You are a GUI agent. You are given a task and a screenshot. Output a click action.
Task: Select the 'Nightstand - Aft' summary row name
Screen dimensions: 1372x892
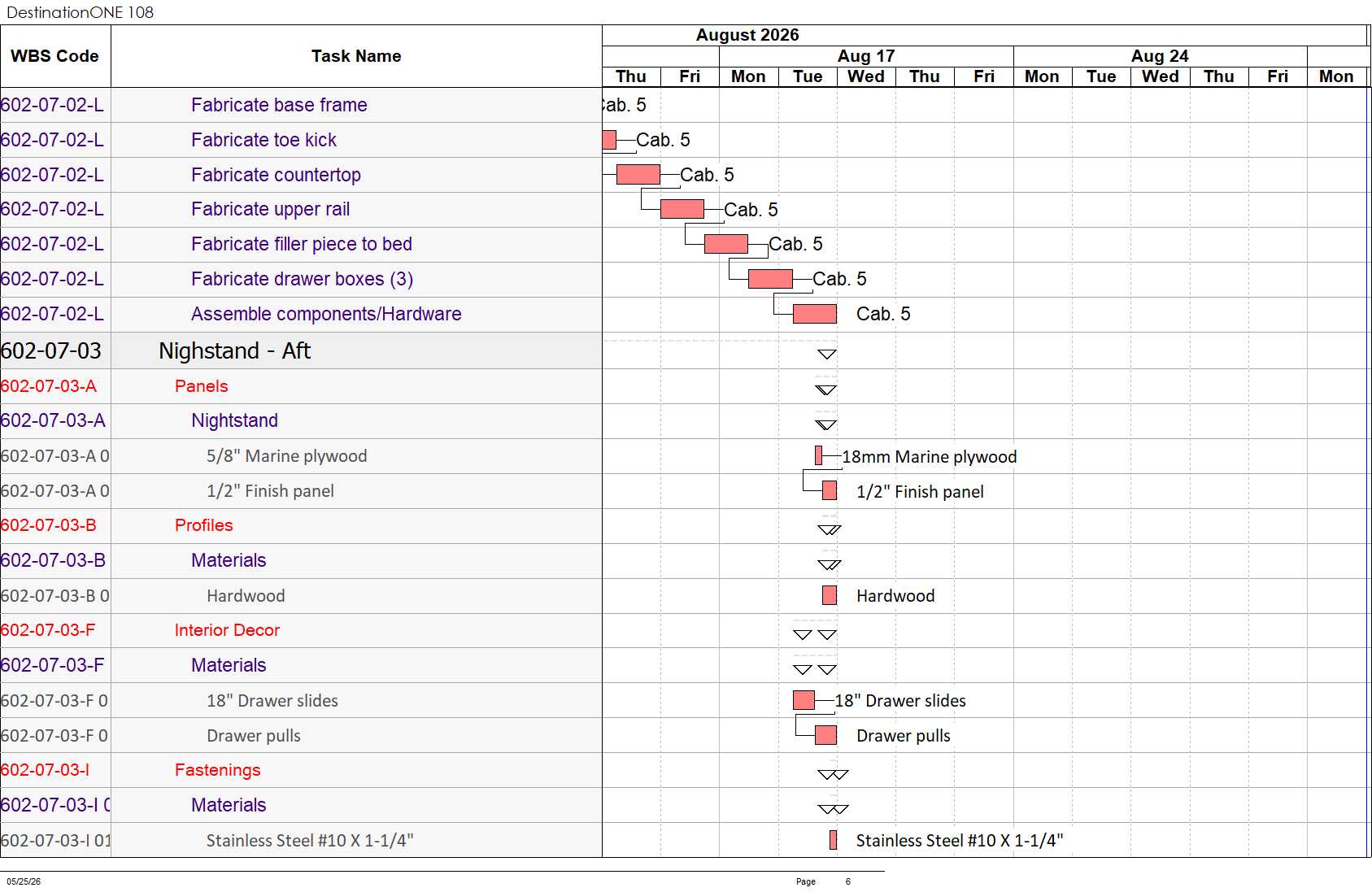(234, 350)
